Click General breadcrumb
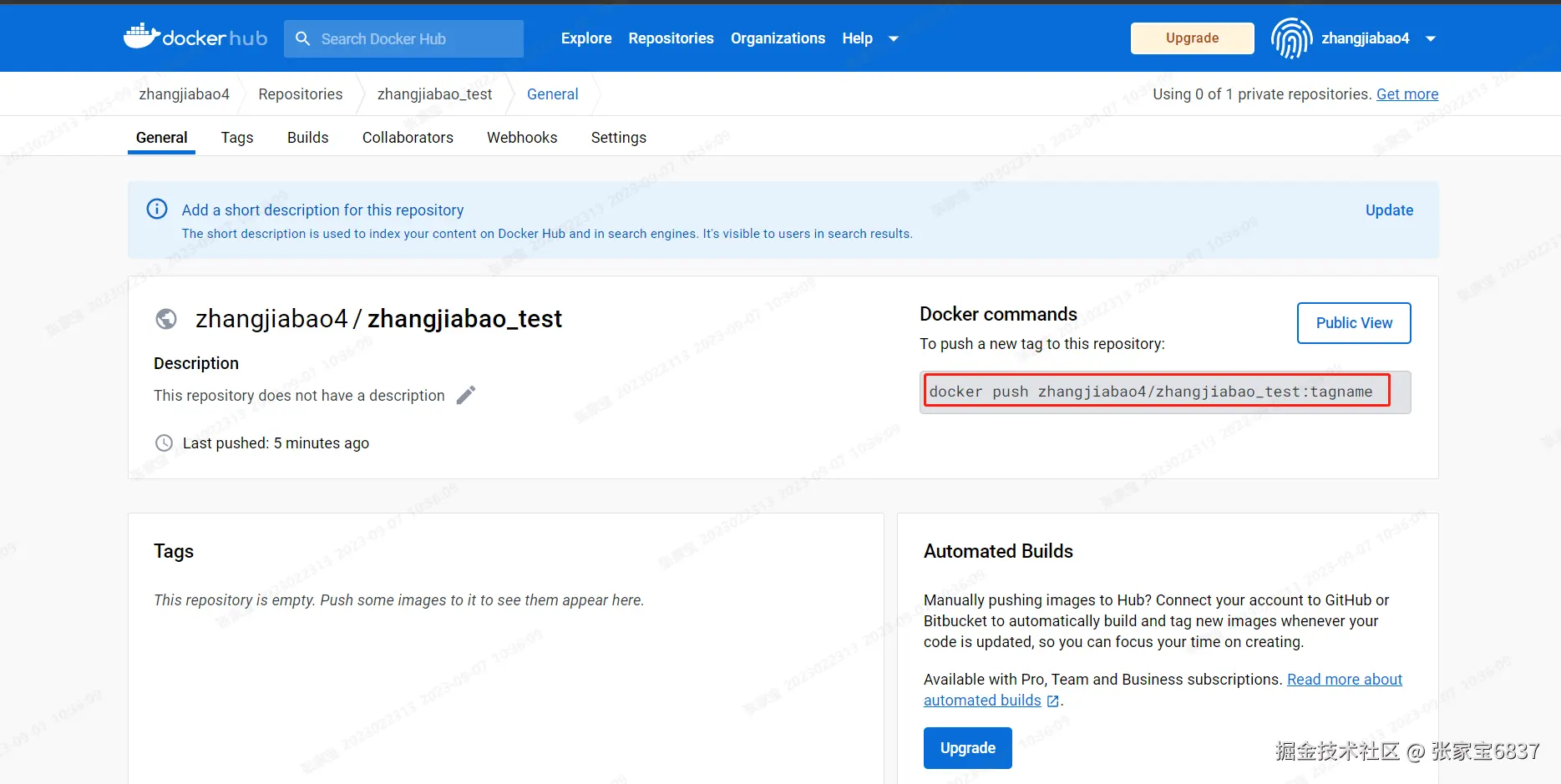This screenshot has width=1561, height=784. 552,94
